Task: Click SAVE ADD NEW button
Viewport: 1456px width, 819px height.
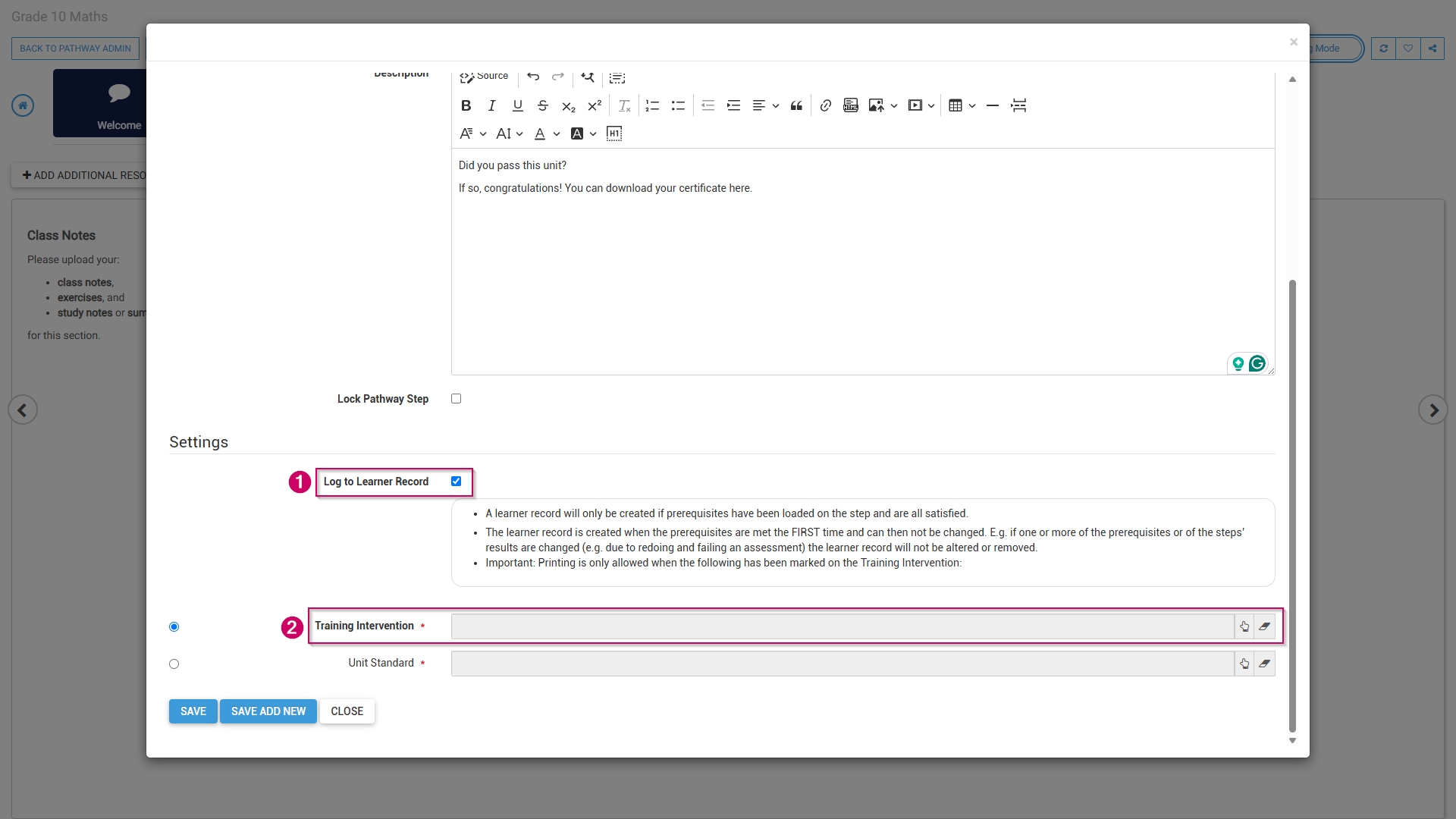Action: pos(268,711)
